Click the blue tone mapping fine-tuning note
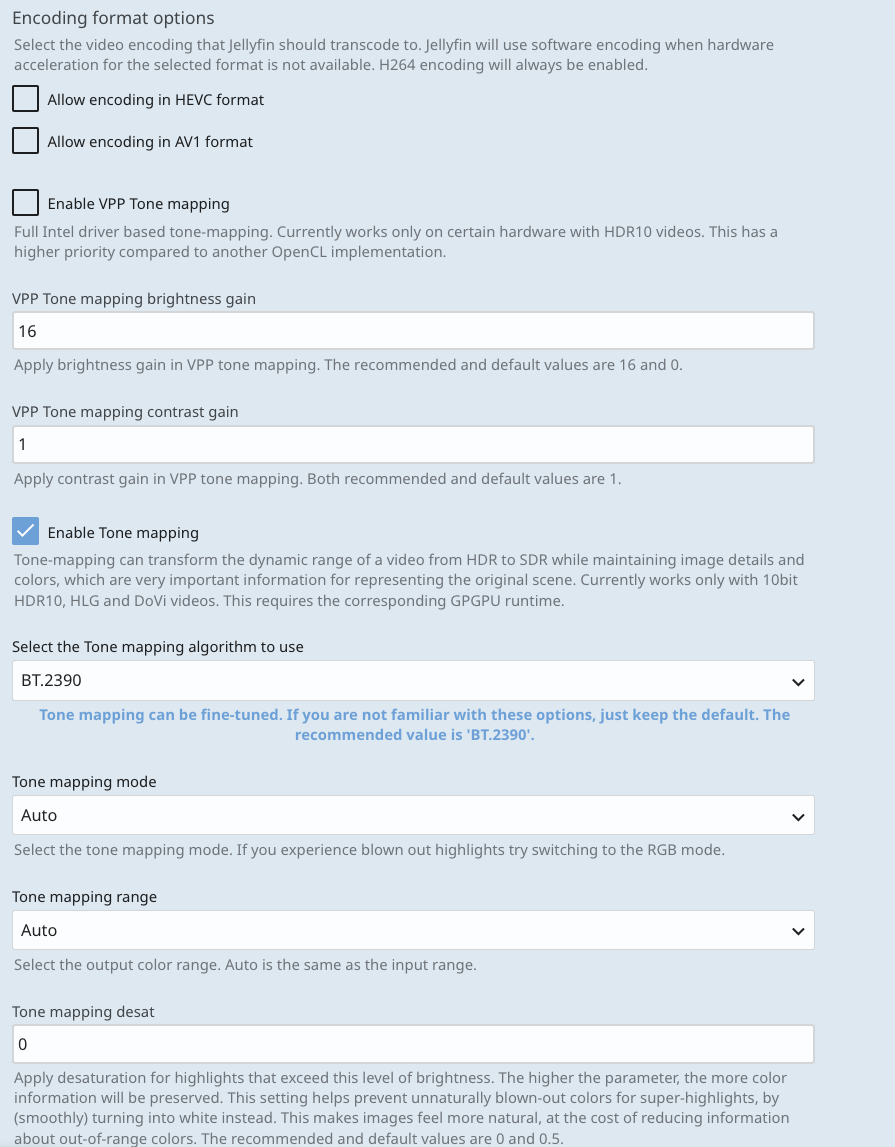This screenshot has width=895, height=1147. tap(414, 724)
